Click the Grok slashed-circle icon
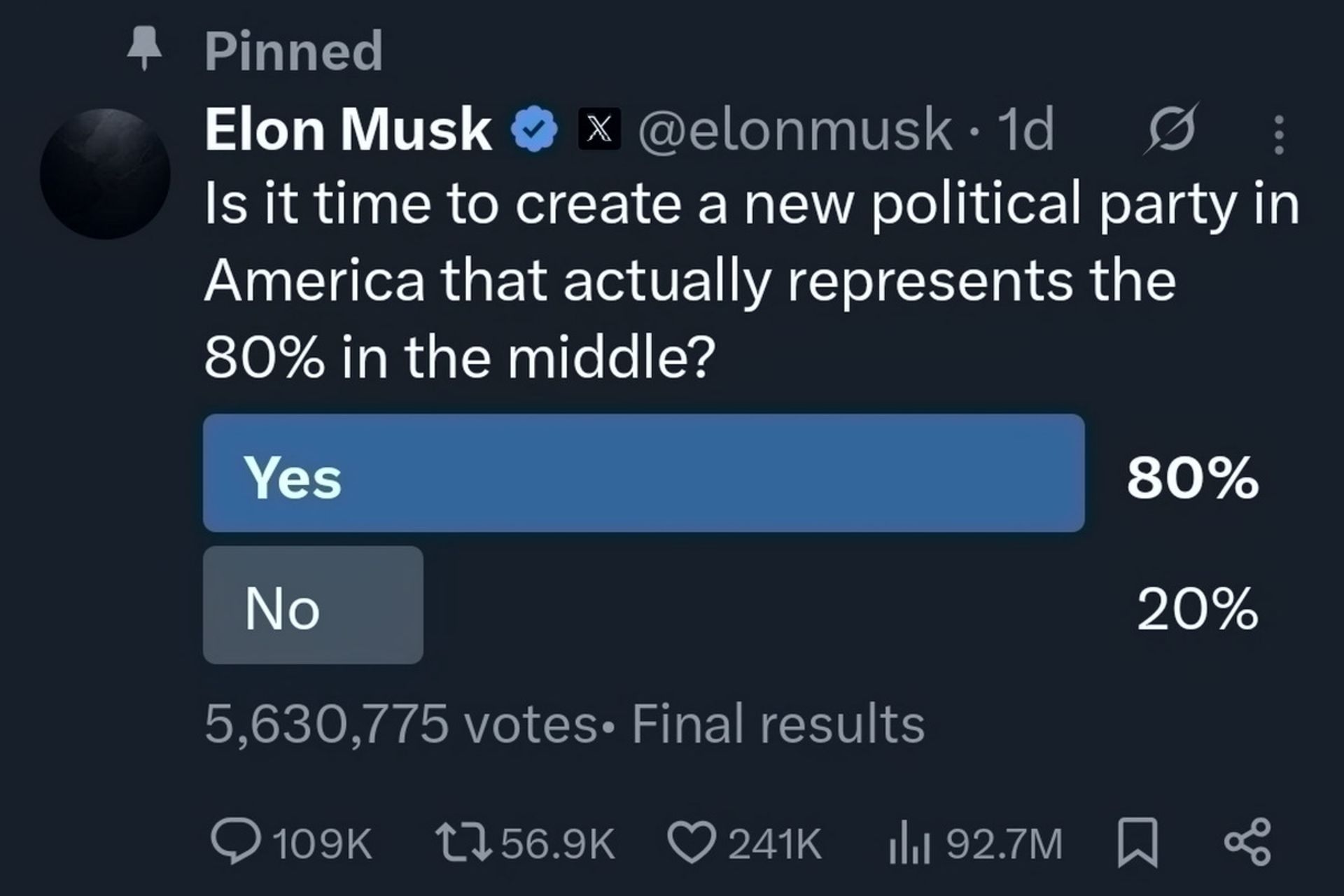 tap(1171, 129)
